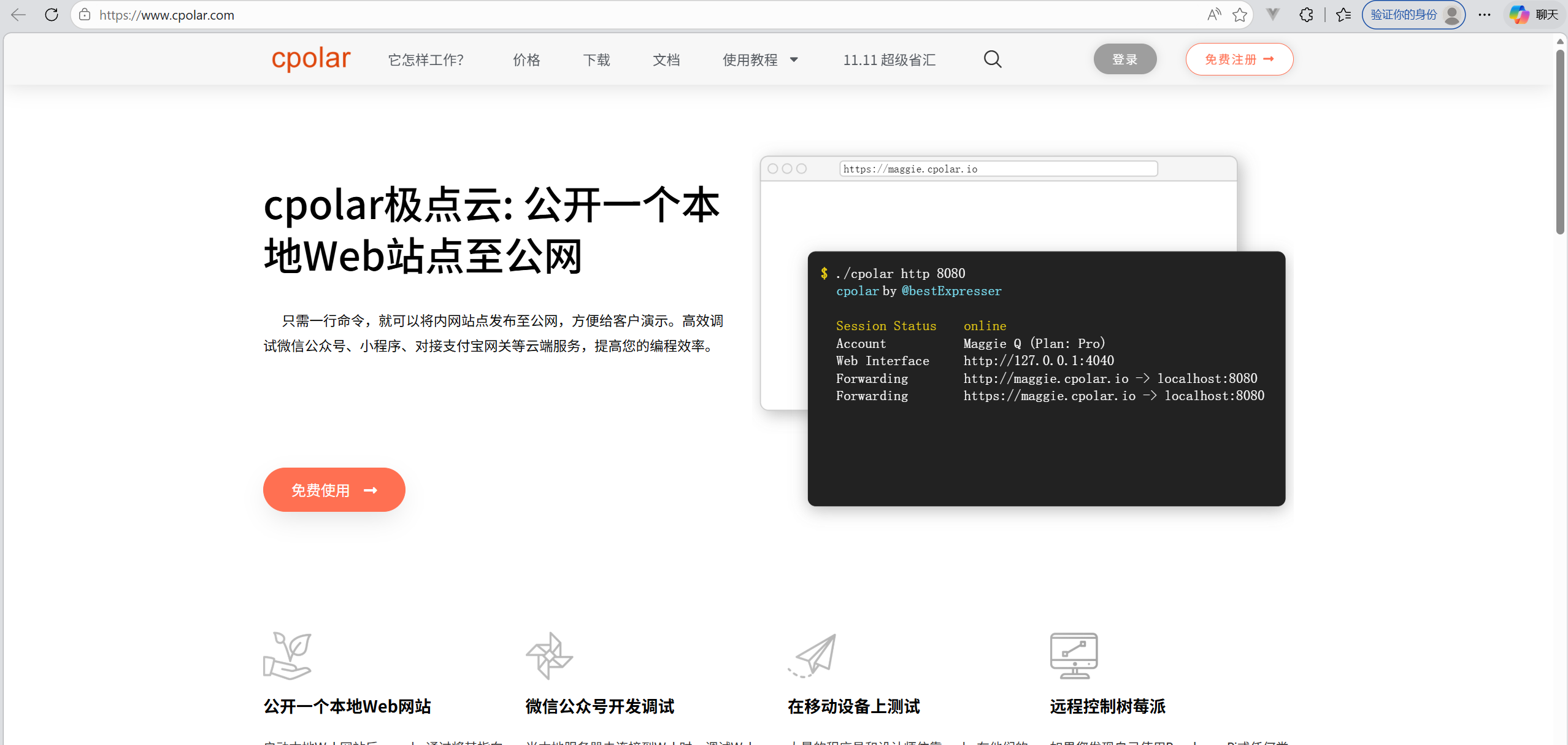The image size is (1568, 745).
Task: Expand the 使用教程 dropdown menu
Action: (760, 60)
